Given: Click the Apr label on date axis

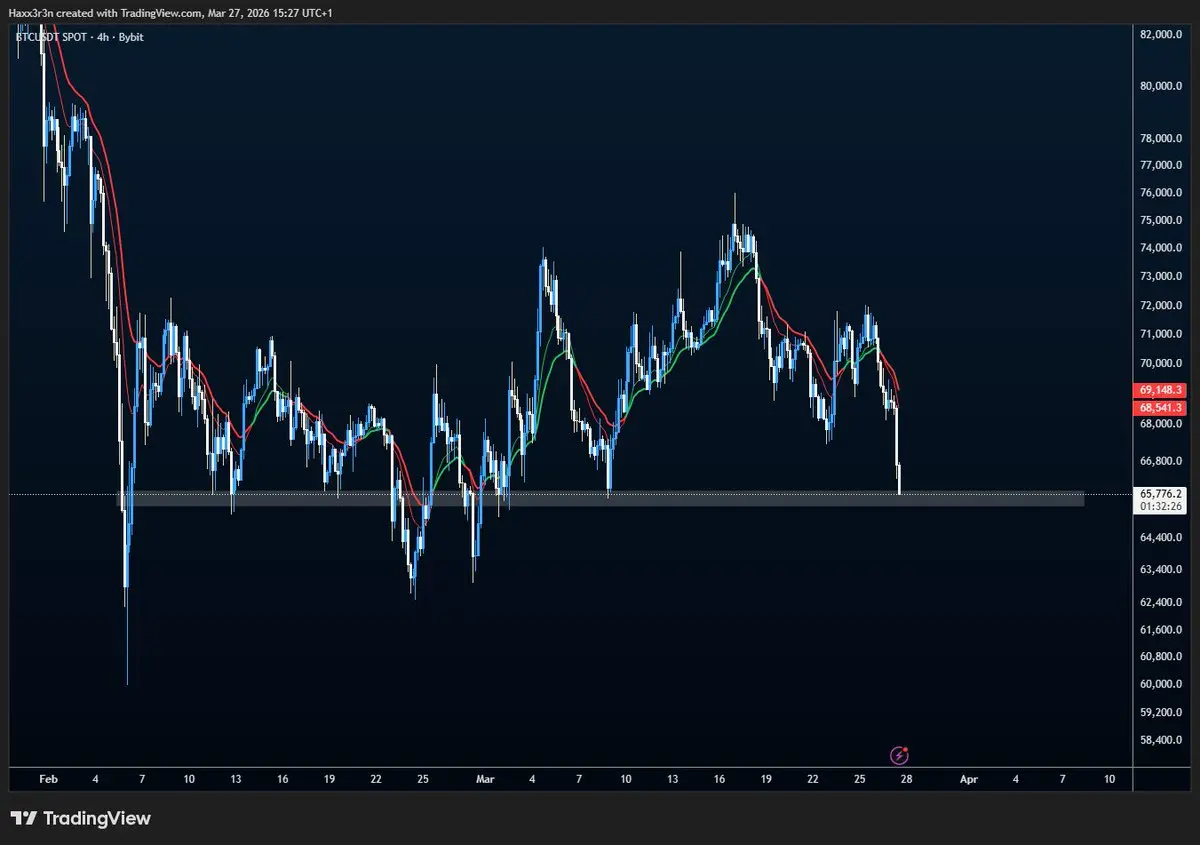Looking at the screenshot, I should (x=968, y=778).
